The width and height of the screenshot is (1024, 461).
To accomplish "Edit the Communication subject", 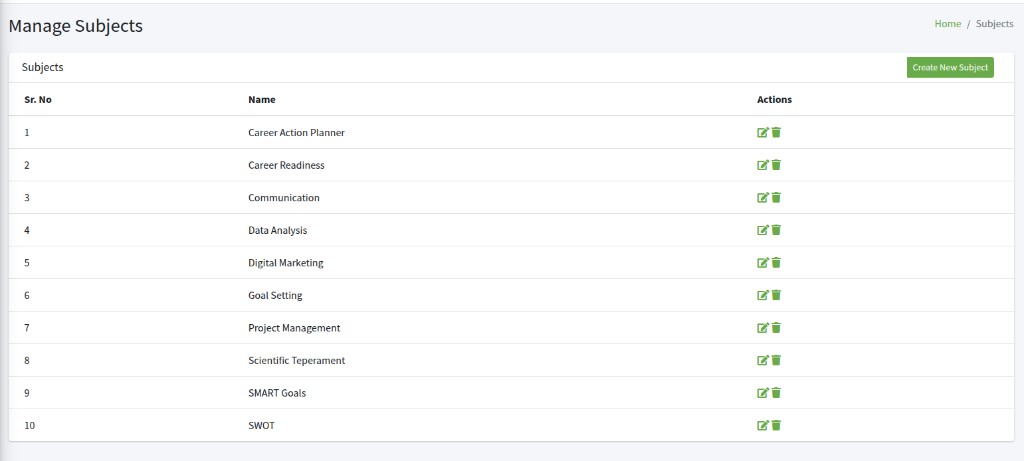I will [x=763, y=198].
